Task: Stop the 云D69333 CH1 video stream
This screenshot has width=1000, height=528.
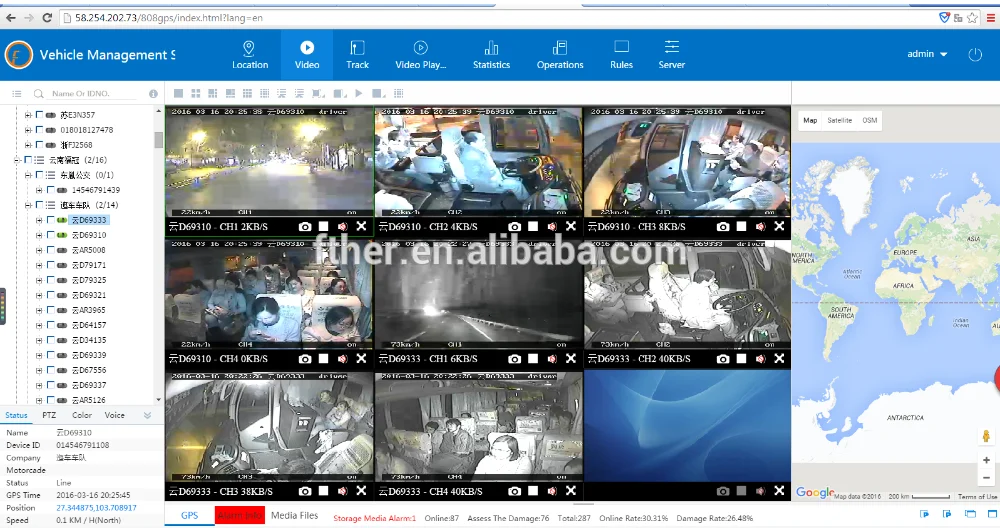Action: pos(533,359)
